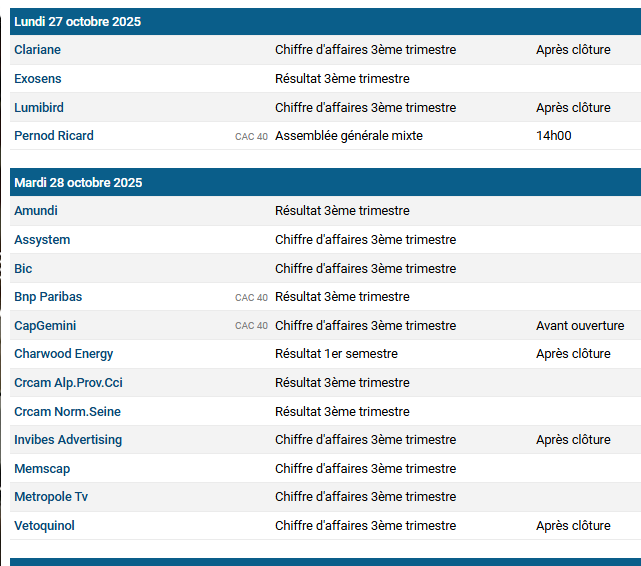Click Chiffre d'affaires 3ème trimestre for Clariane
The width and height of the screenshot is (641, 566).
[x=365, y=50]
